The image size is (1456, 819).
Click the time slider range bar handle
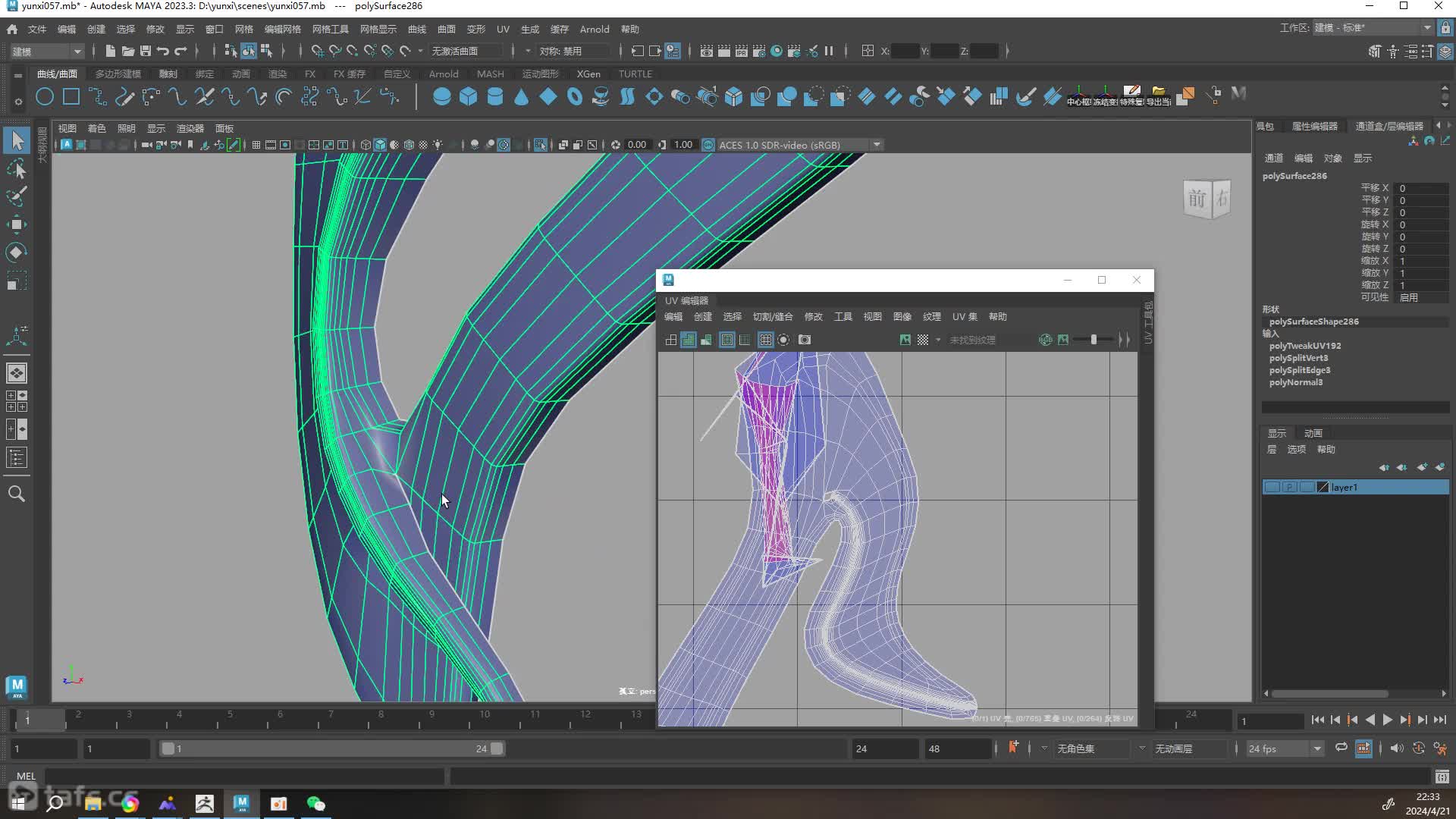pyautogui.click(x=497, y=748)
